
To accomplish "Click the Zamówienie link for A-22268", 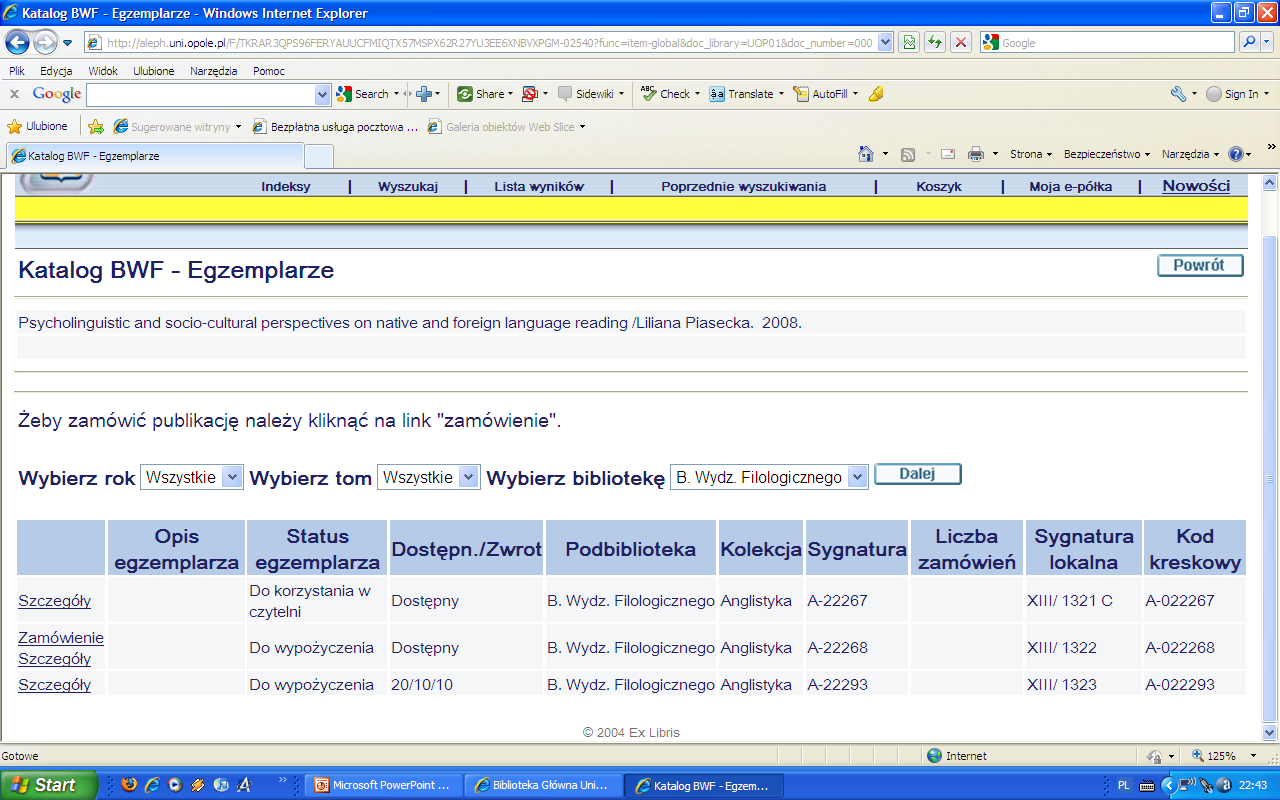I will click(61, 637).
